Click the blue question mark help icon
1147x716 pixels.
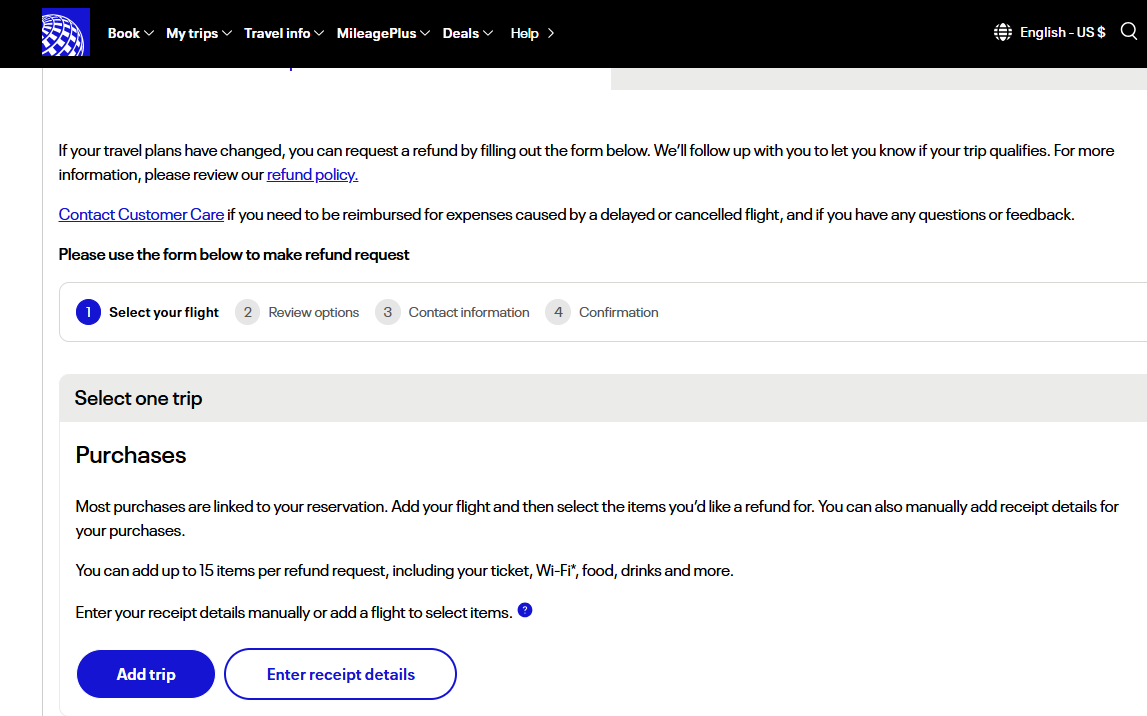click(524, 610)
